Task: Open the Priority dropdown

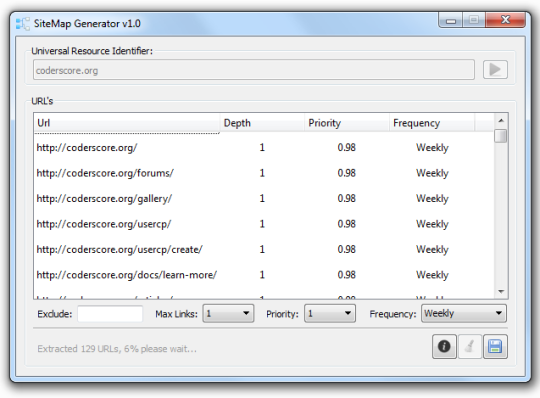Action: (330, 313)
